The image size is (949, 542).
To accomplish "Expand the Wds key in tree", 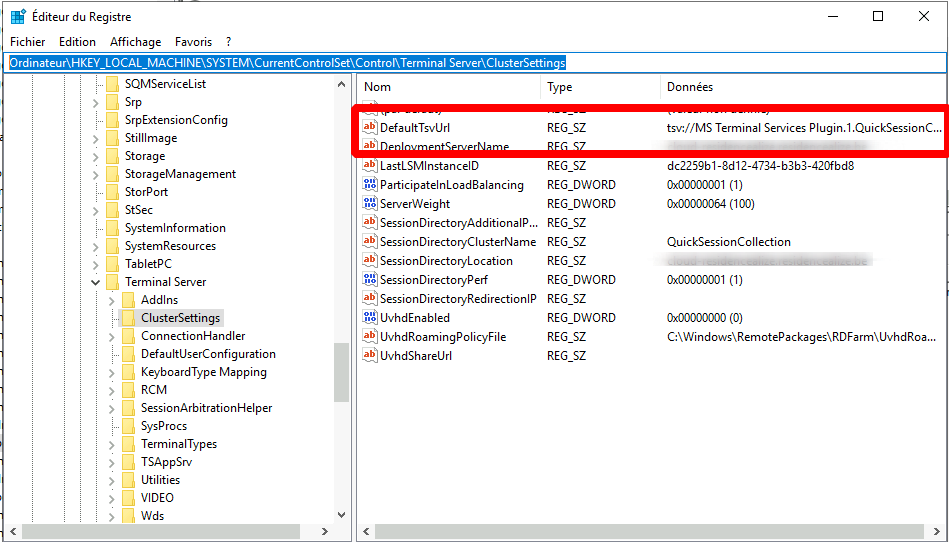I will (x=112, y=516).
